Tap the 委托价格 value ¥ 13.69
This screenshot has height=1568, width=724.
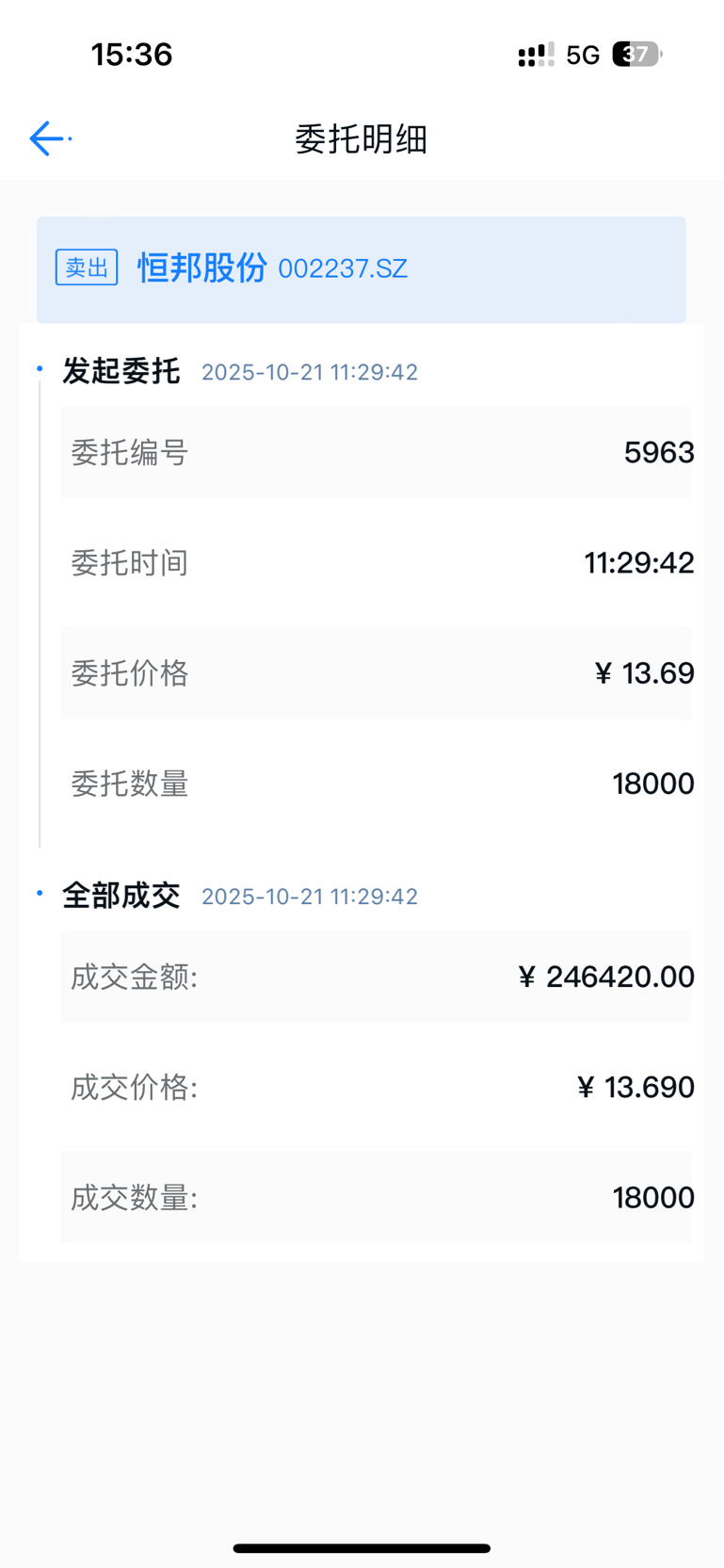tap(645, 673)
